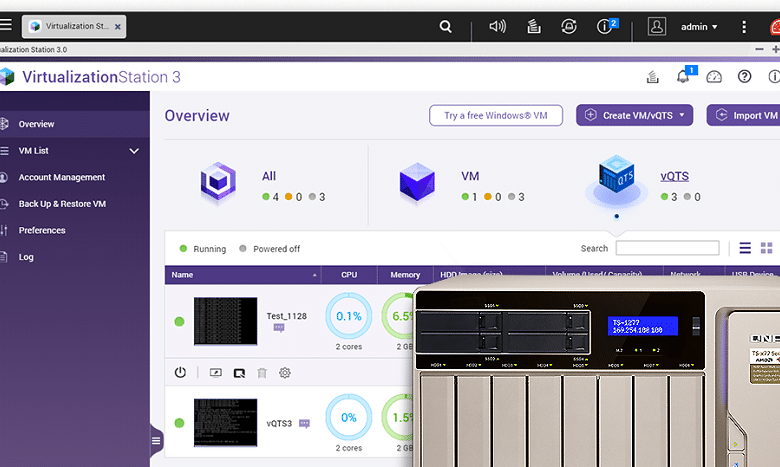
Task: Collapse the sidebar with the handle button
Action: pyautogui.click(x=156, y=441)
